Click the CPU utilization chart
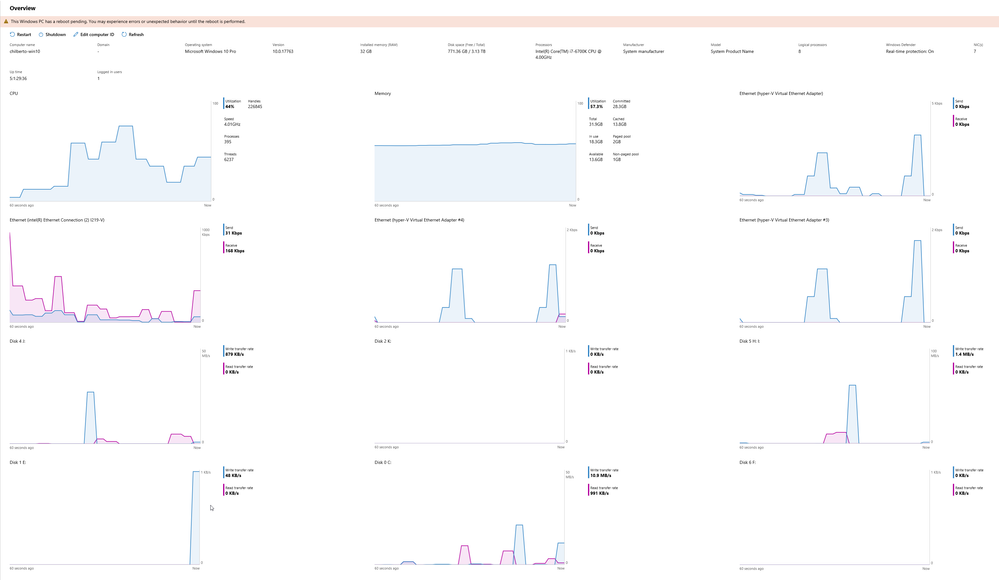 pyautogui.click(x=110, y=150)
